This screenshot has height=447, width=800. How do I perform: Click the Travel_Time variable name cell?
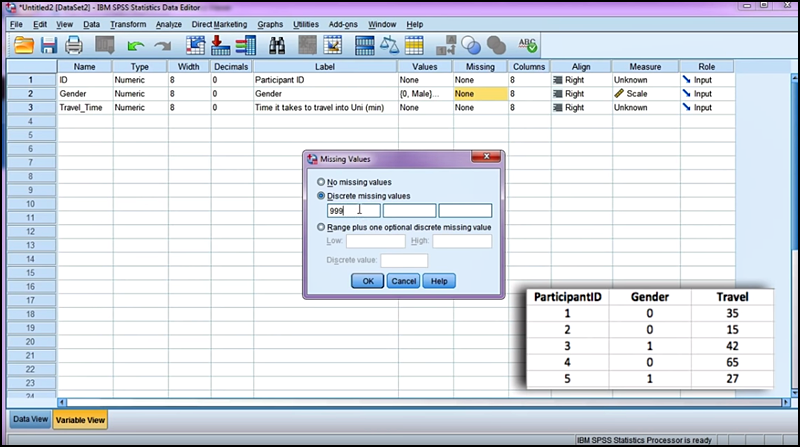point(85,107)
